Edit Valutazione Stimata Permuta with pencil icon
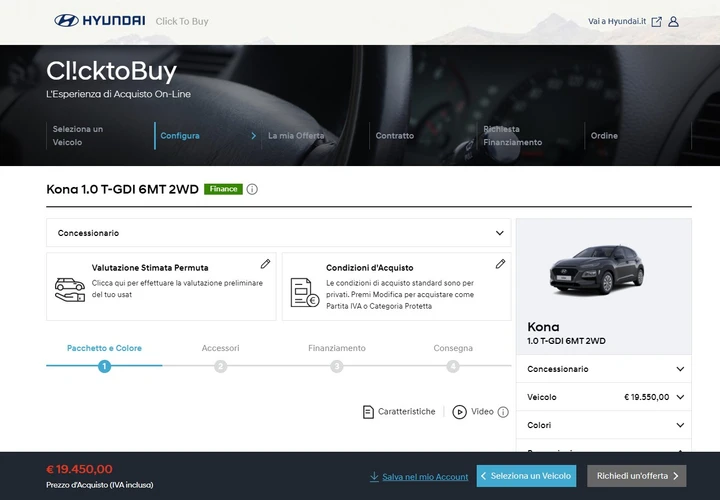Screen dimensions: 720x500 coord(265,264)
